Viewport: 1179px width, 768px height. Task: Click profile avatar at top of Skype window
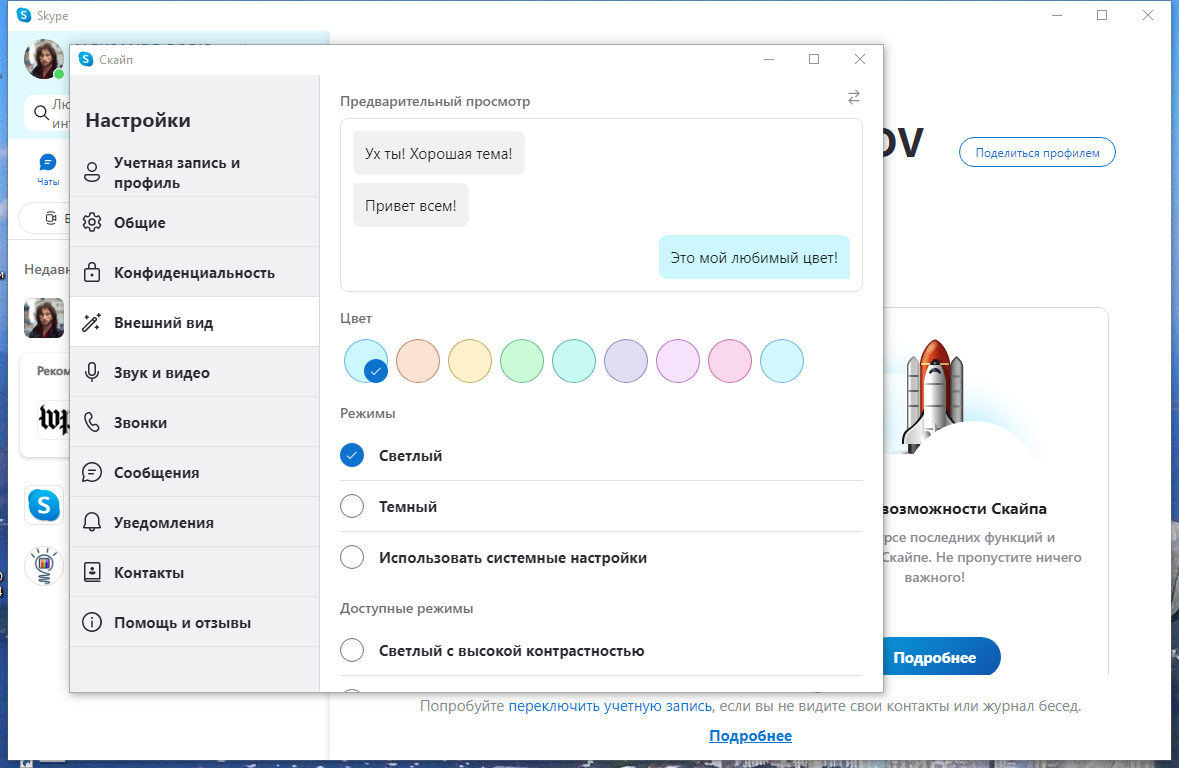(x=44, y=59)
